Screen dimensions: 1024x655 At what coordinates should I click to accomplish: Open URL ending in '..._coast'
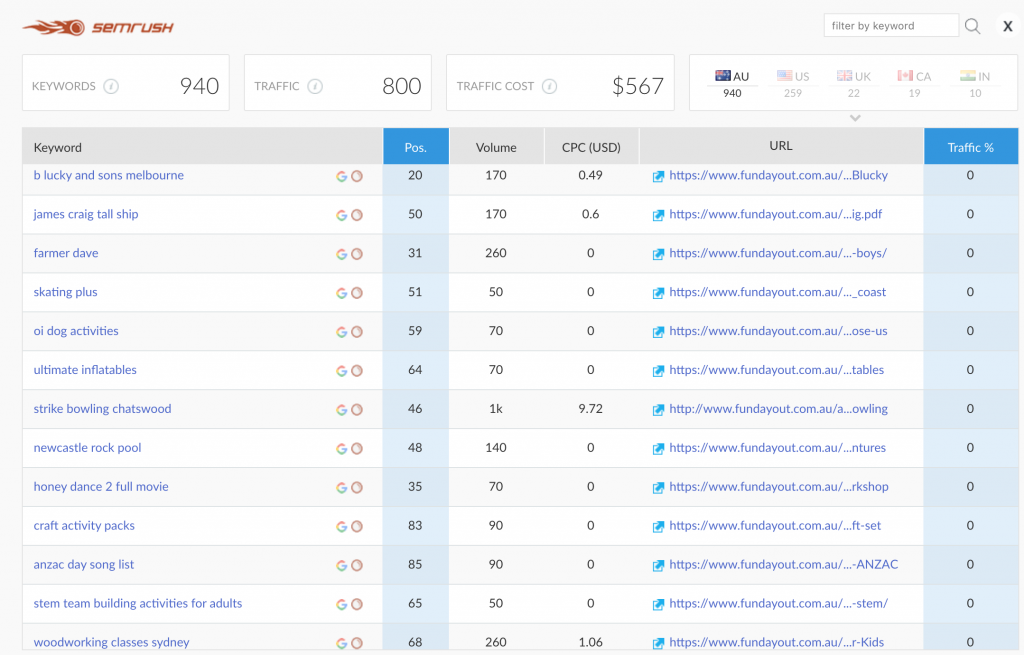[778, 292]
